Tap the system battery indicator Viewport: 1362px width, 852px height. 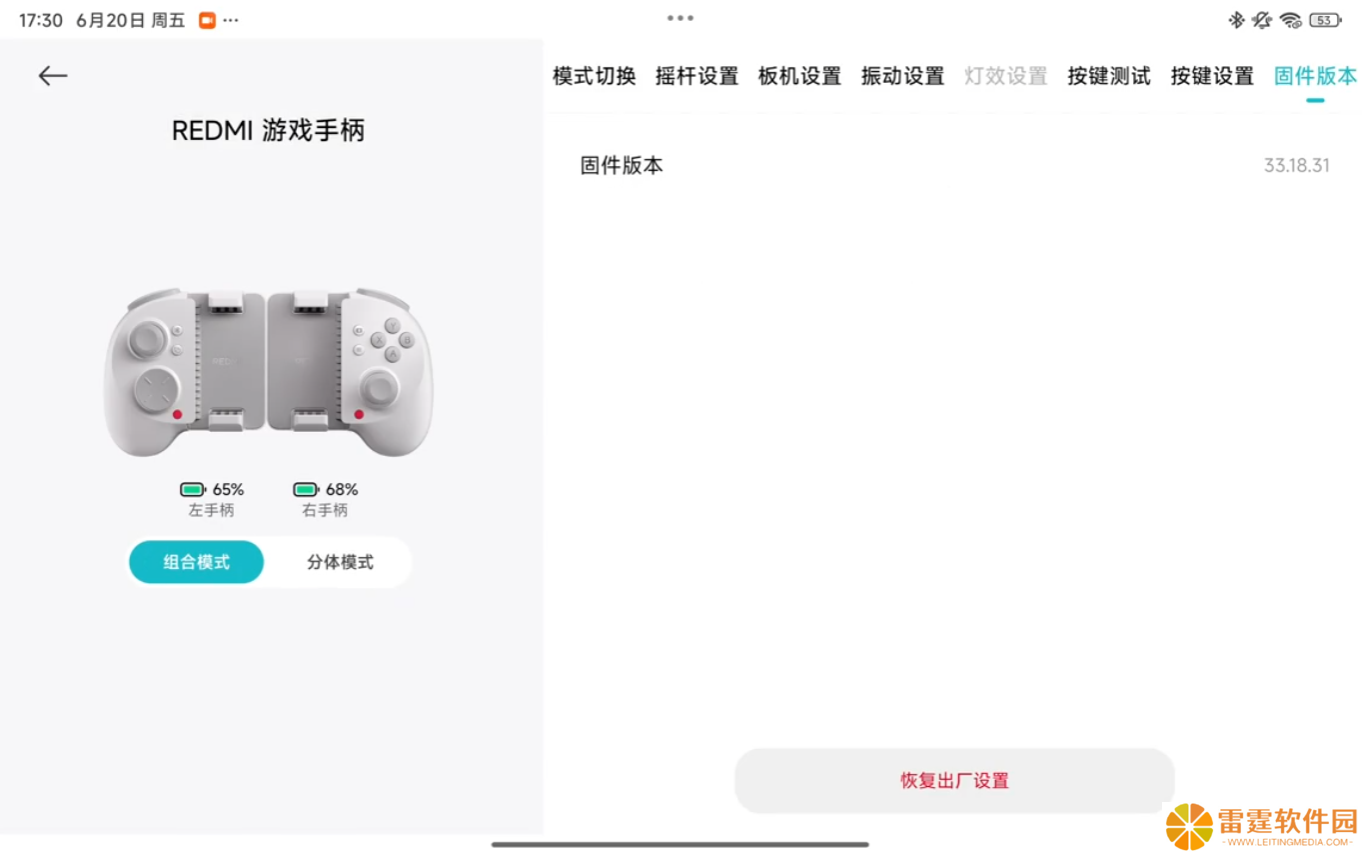(1325, 20)
